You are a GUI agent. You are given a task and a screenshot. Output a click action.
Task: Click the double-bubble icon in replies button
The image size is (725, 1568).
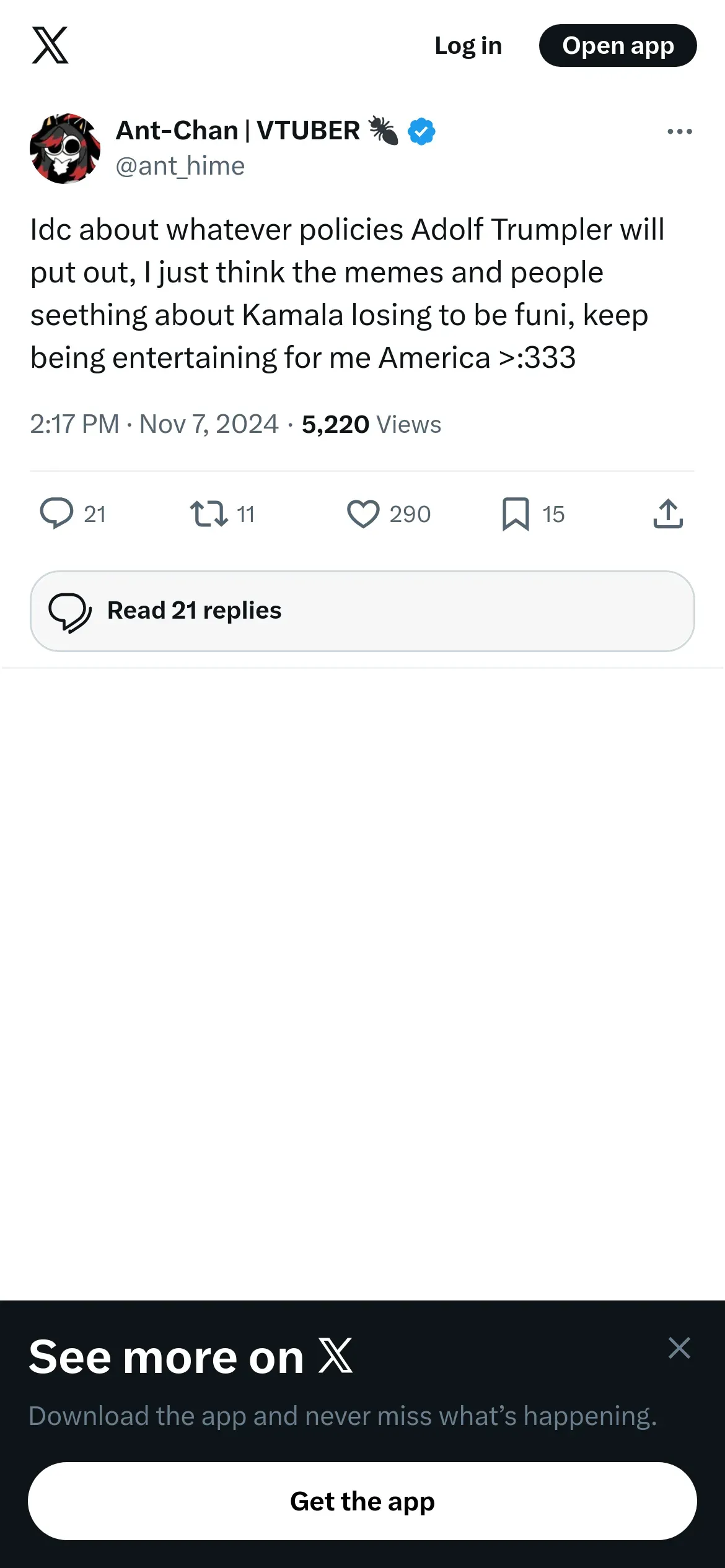pyautogui.click(x=70, y=612)
